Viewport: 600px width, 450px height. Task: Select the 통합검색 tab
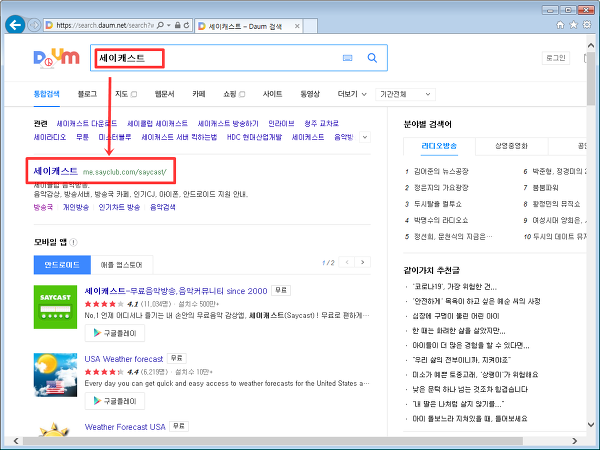[47, 94]
